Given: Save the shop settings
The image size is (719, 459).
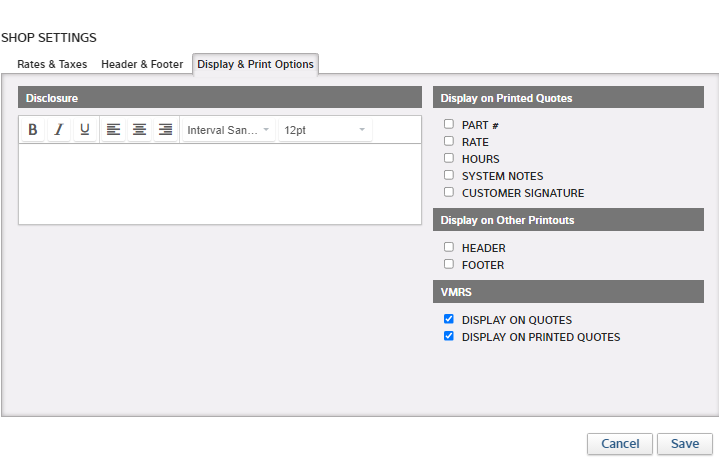Looking at the screenshot, I should (x=685, y=444).
